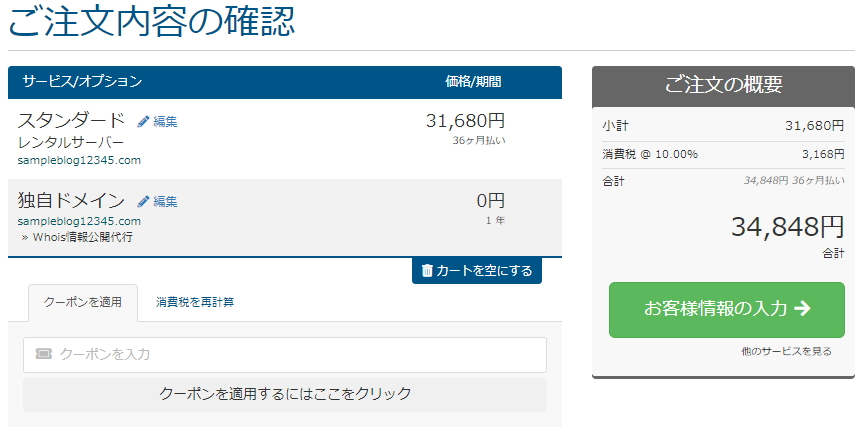862x434 pixels.
Task: Open 編集 link for スタンダード plan
Action: point(165,122)
